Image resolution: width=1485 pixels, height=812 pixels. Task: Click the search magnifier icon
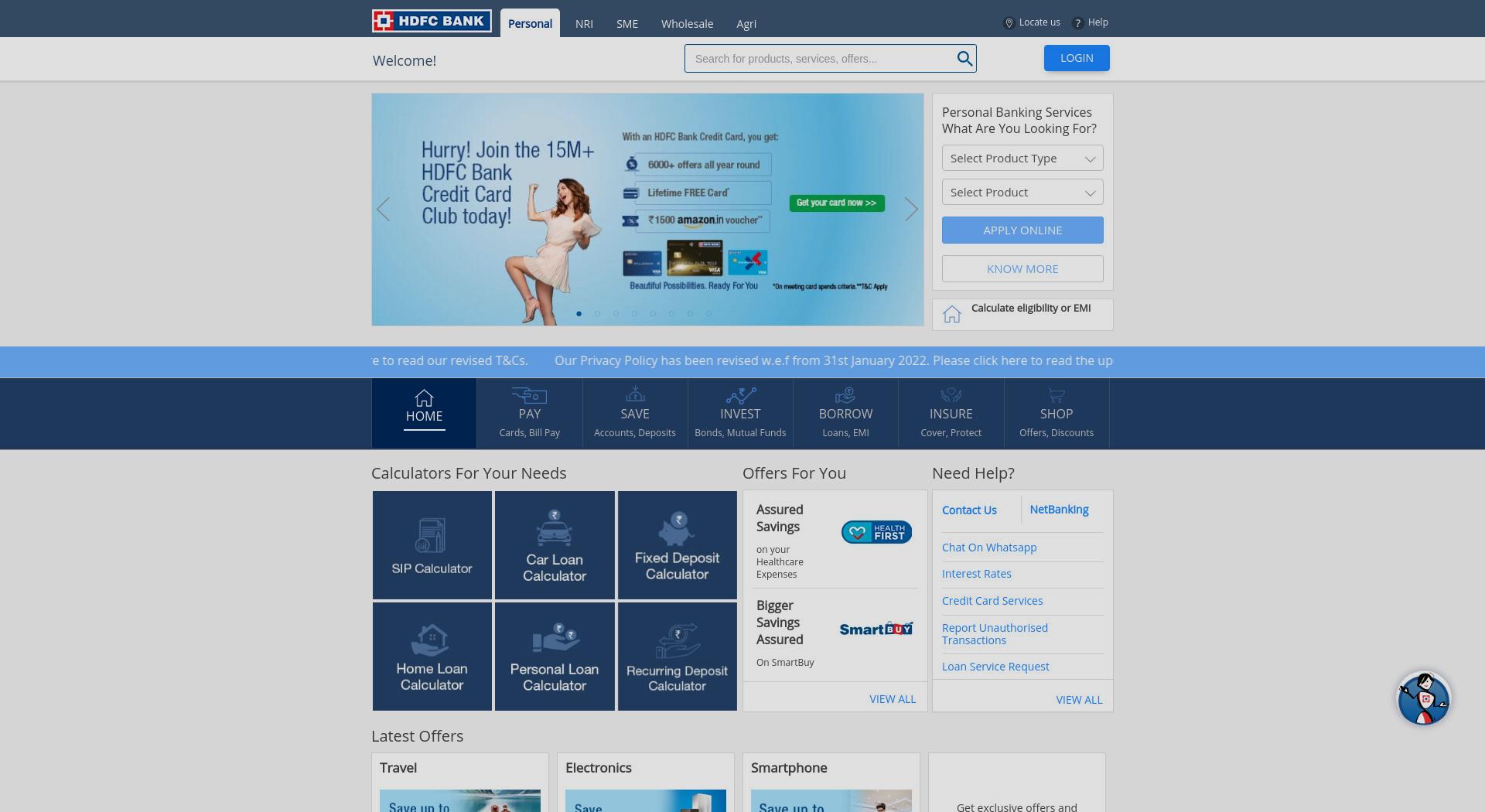964,59
